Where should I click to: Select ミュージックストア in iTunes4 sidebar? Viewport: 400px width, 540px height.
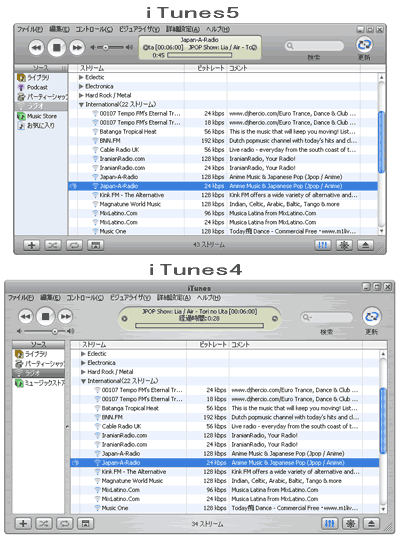(x=39, y=383)
